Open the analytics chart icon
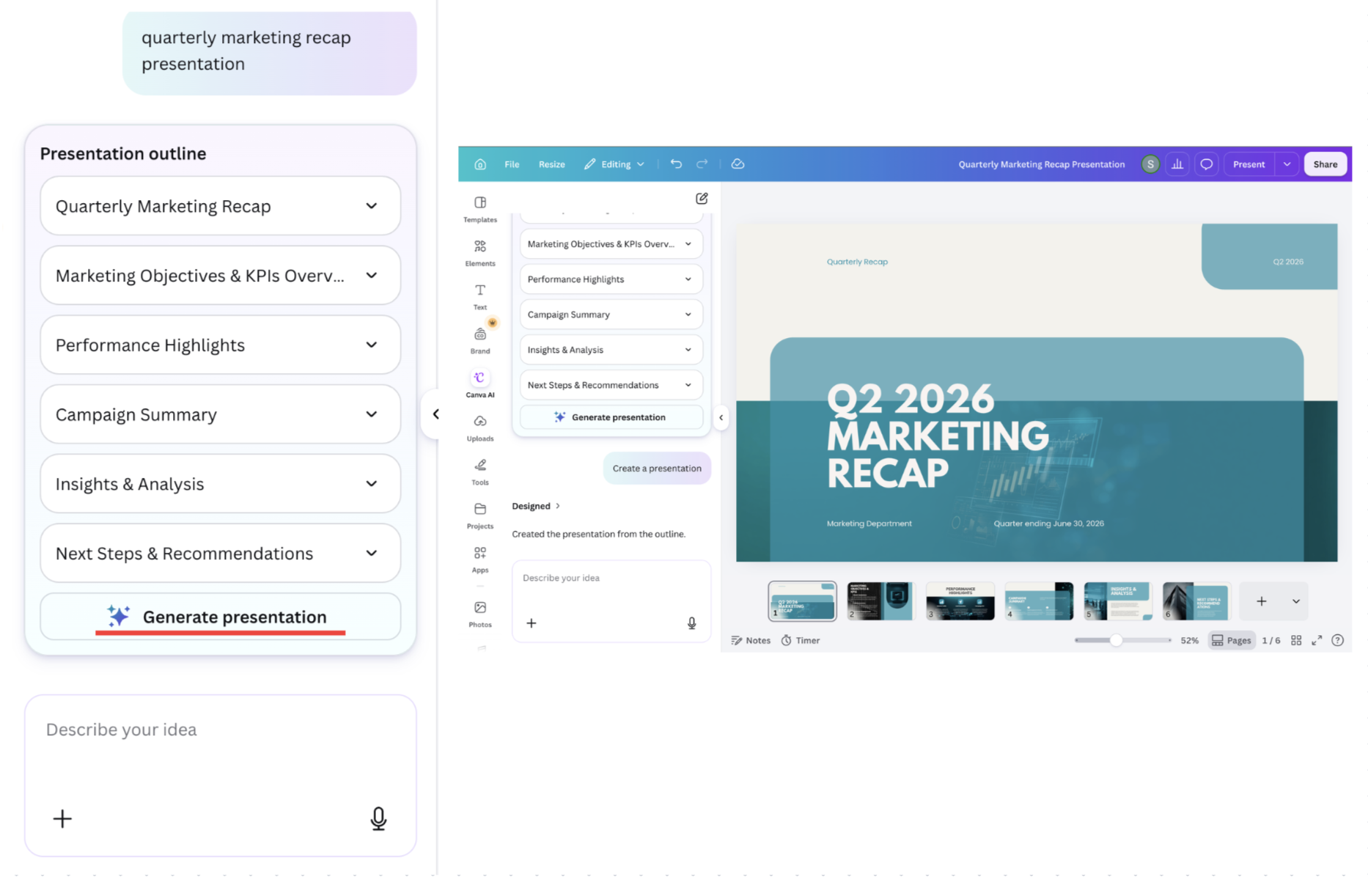 pos(1177,164)
